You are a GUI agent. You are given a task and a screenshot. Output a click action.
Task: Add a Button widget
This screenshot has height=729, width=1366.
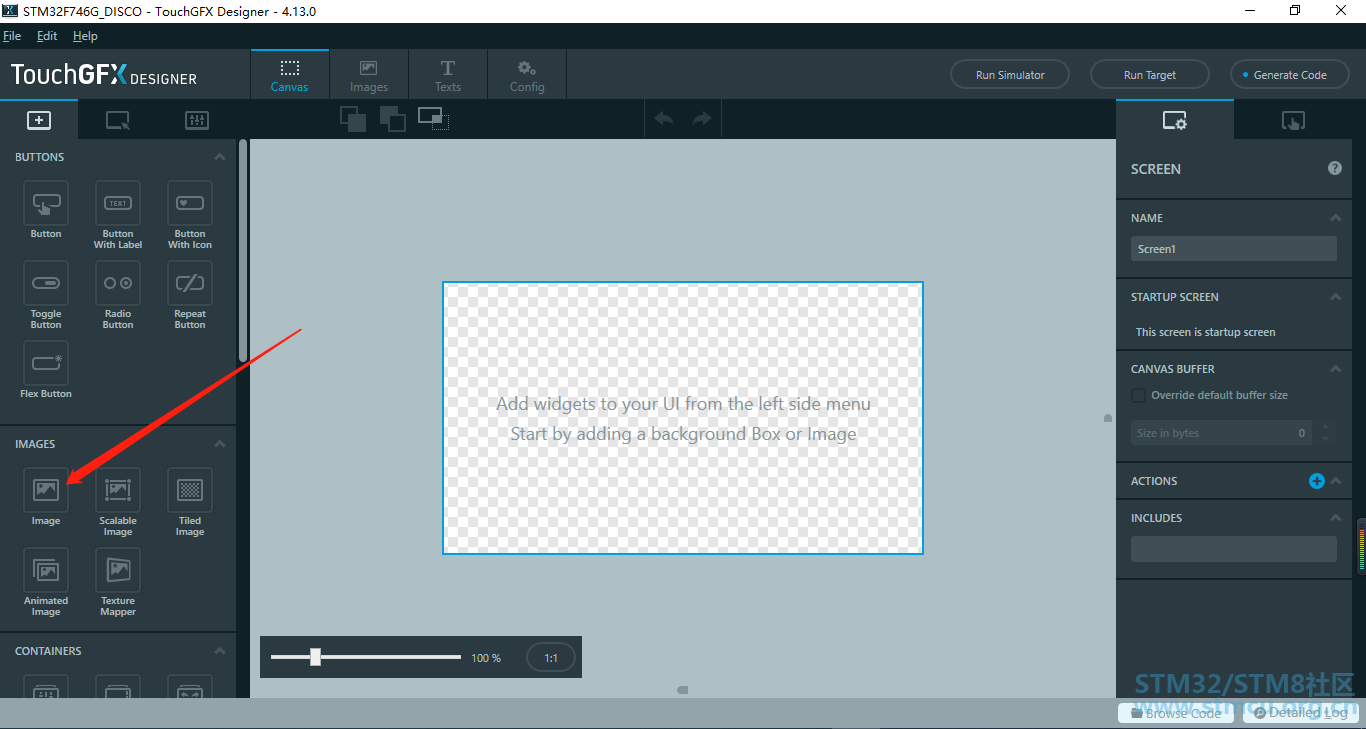coord(46,203)
